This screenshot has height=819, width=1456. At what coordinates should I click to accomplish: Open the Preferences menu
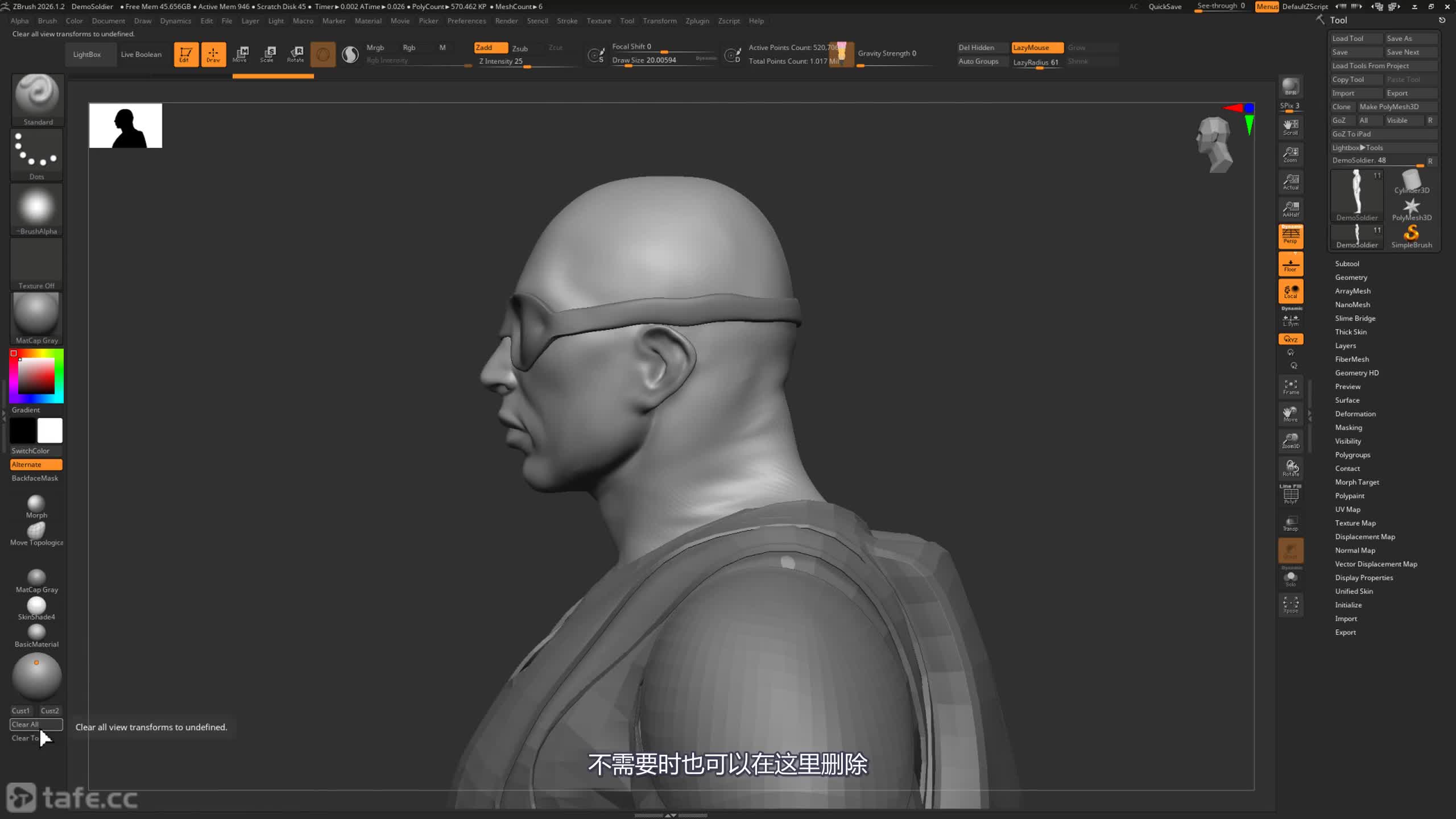[x=466, y=21]
